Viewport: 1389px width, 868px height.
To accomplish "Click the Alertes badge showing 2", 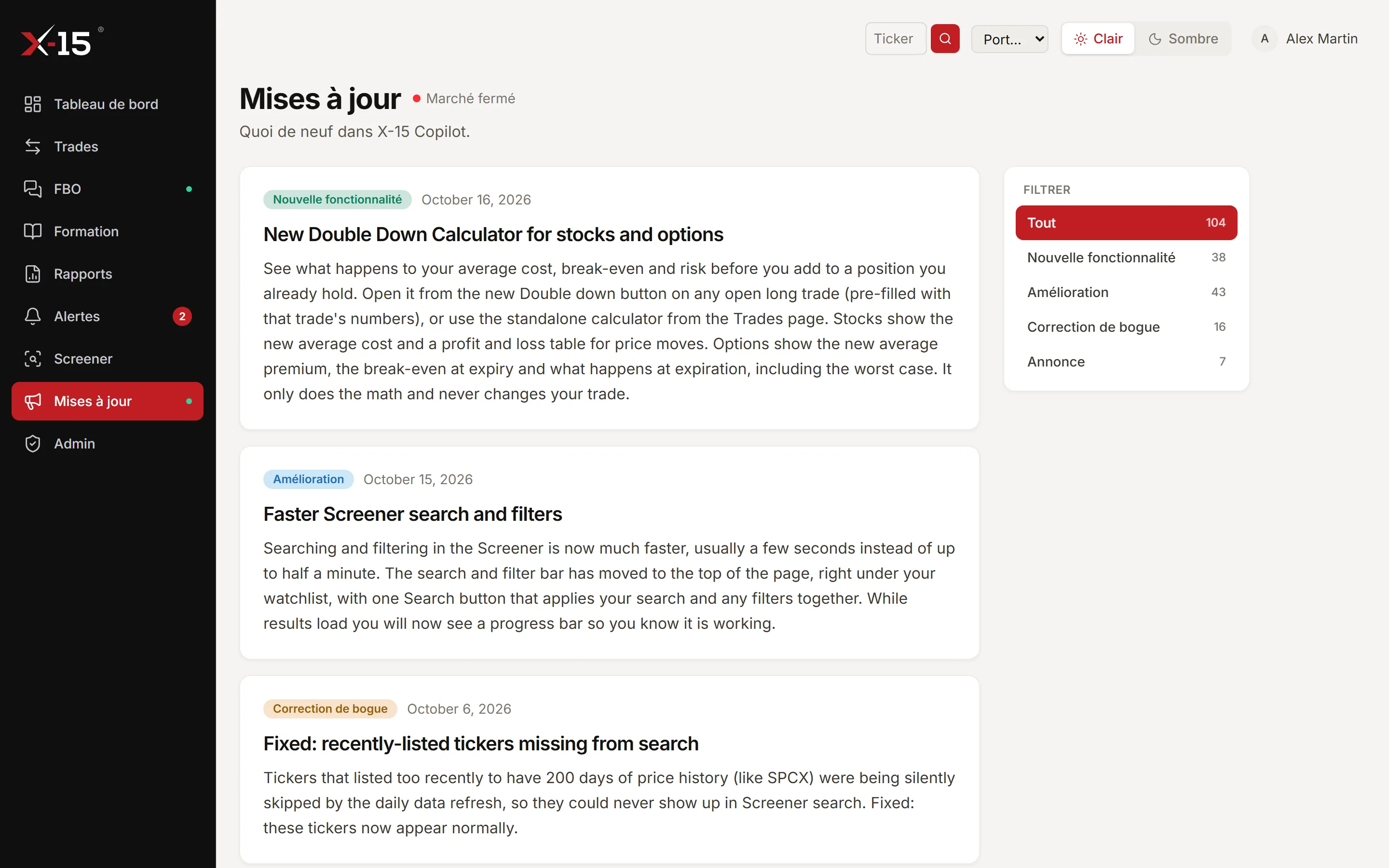I will (x=182, y=316).
